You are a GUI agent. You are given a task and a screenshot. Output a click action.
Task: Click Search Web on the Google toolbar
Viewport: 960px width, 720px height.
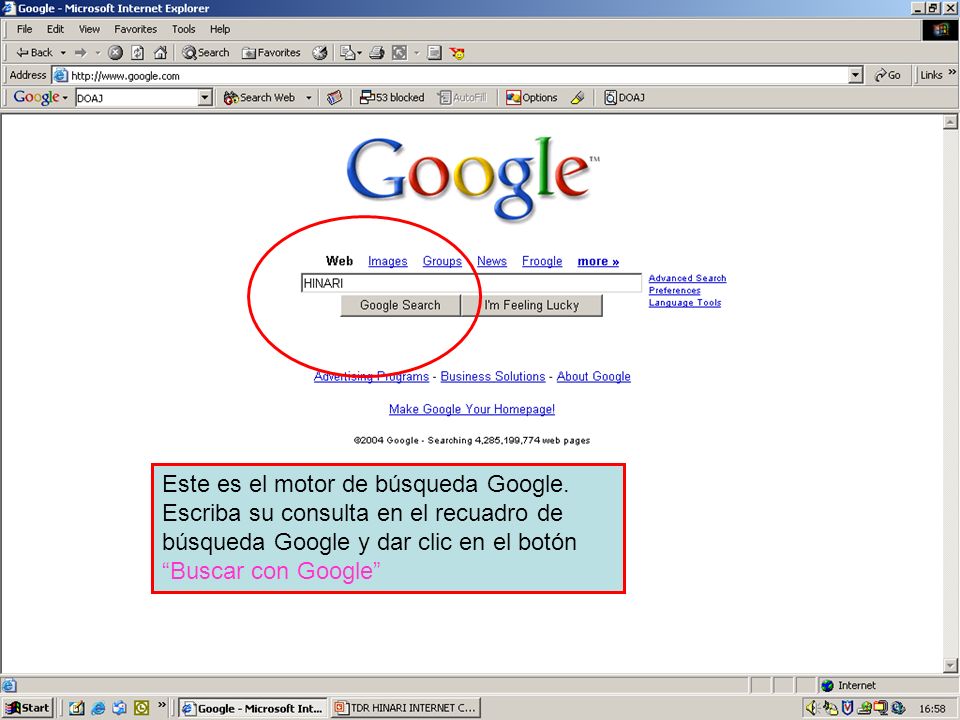pyautogui.click(x=259, y=97)
